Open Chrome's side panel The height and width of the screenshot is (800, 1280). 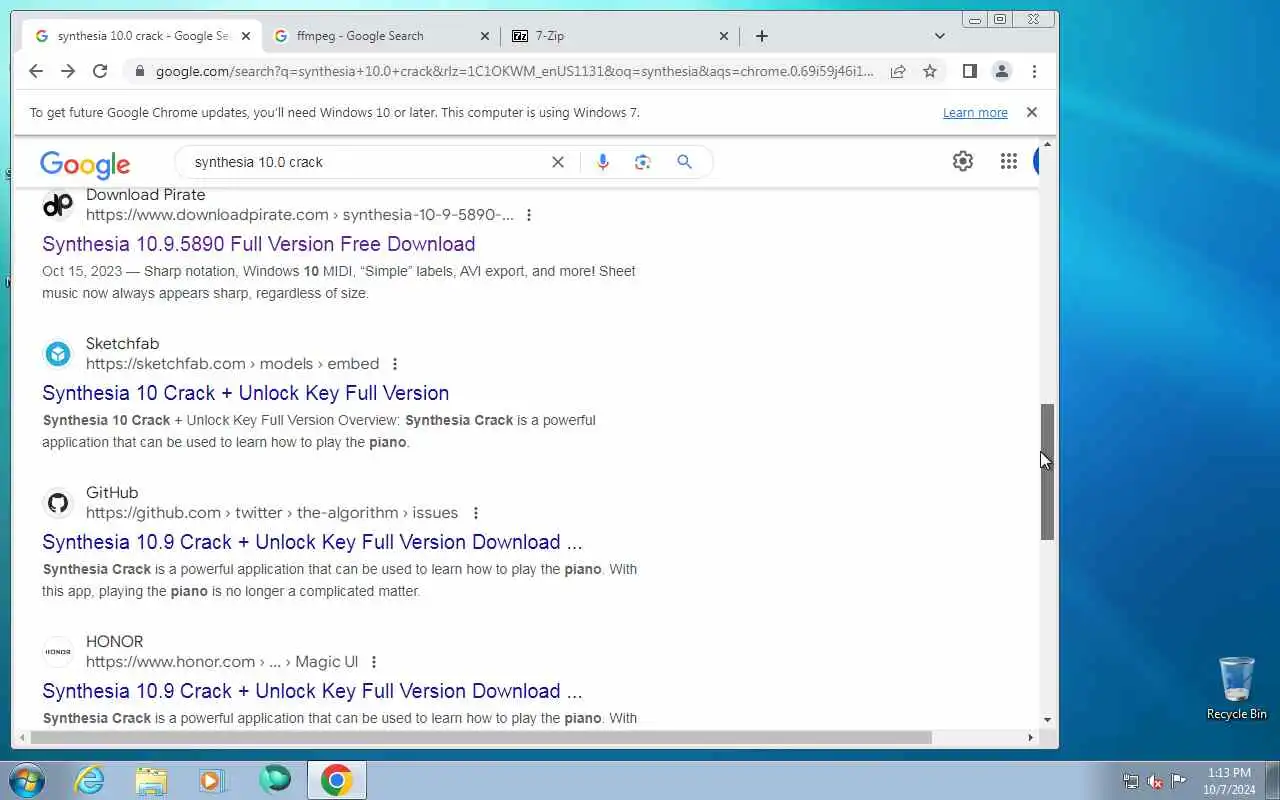(969, 71)
